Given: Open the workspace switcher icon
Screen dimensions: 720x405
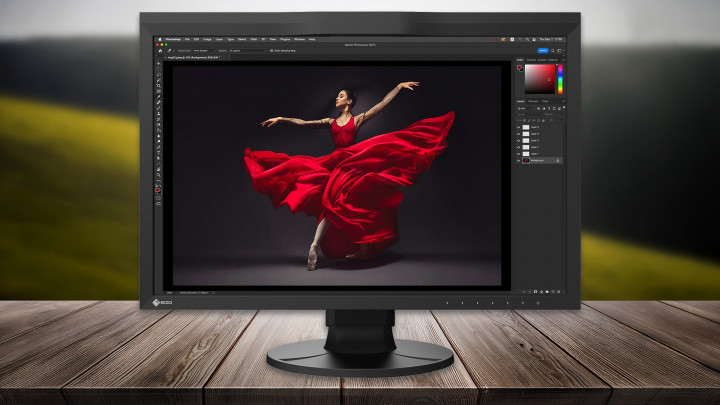Looking at the screenshot, I should click(x=559, y=51).
